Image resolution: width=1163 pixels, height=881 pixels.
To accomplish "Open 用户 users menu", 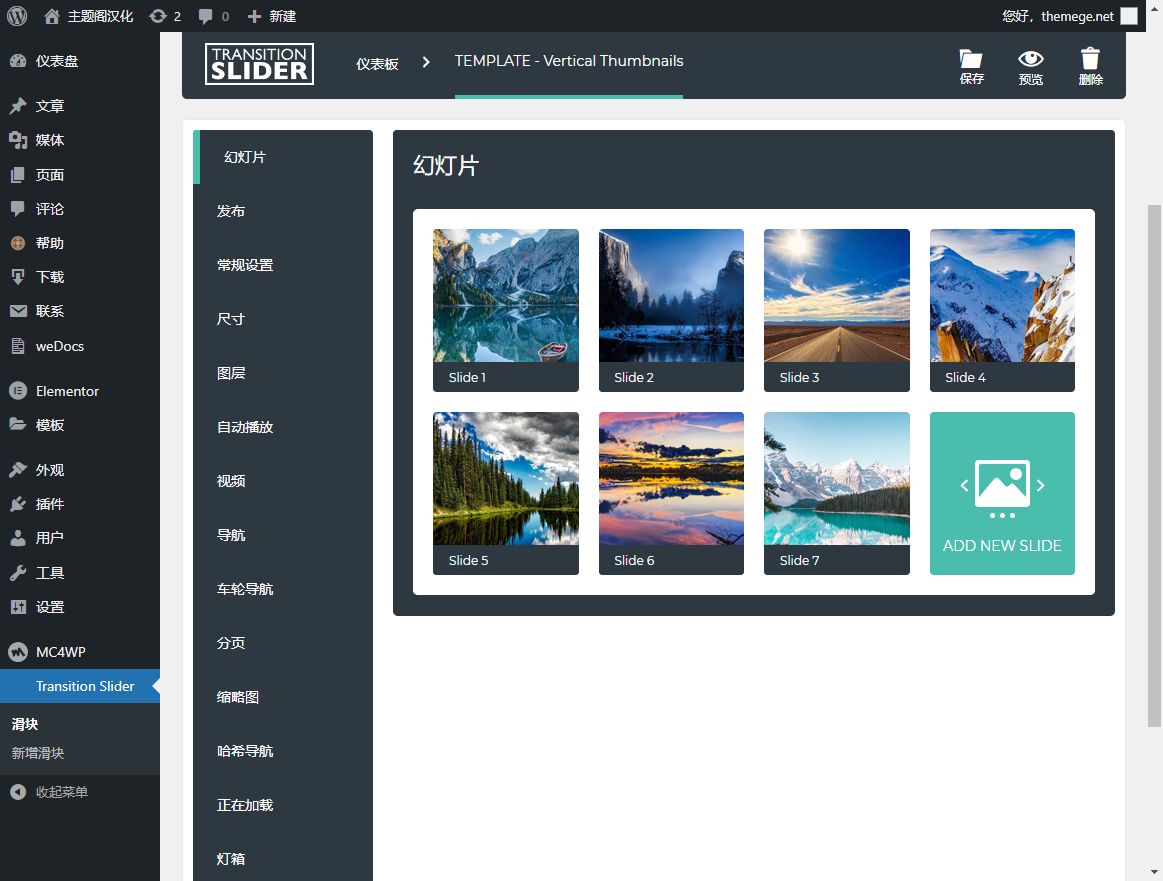I will point(80,538).
